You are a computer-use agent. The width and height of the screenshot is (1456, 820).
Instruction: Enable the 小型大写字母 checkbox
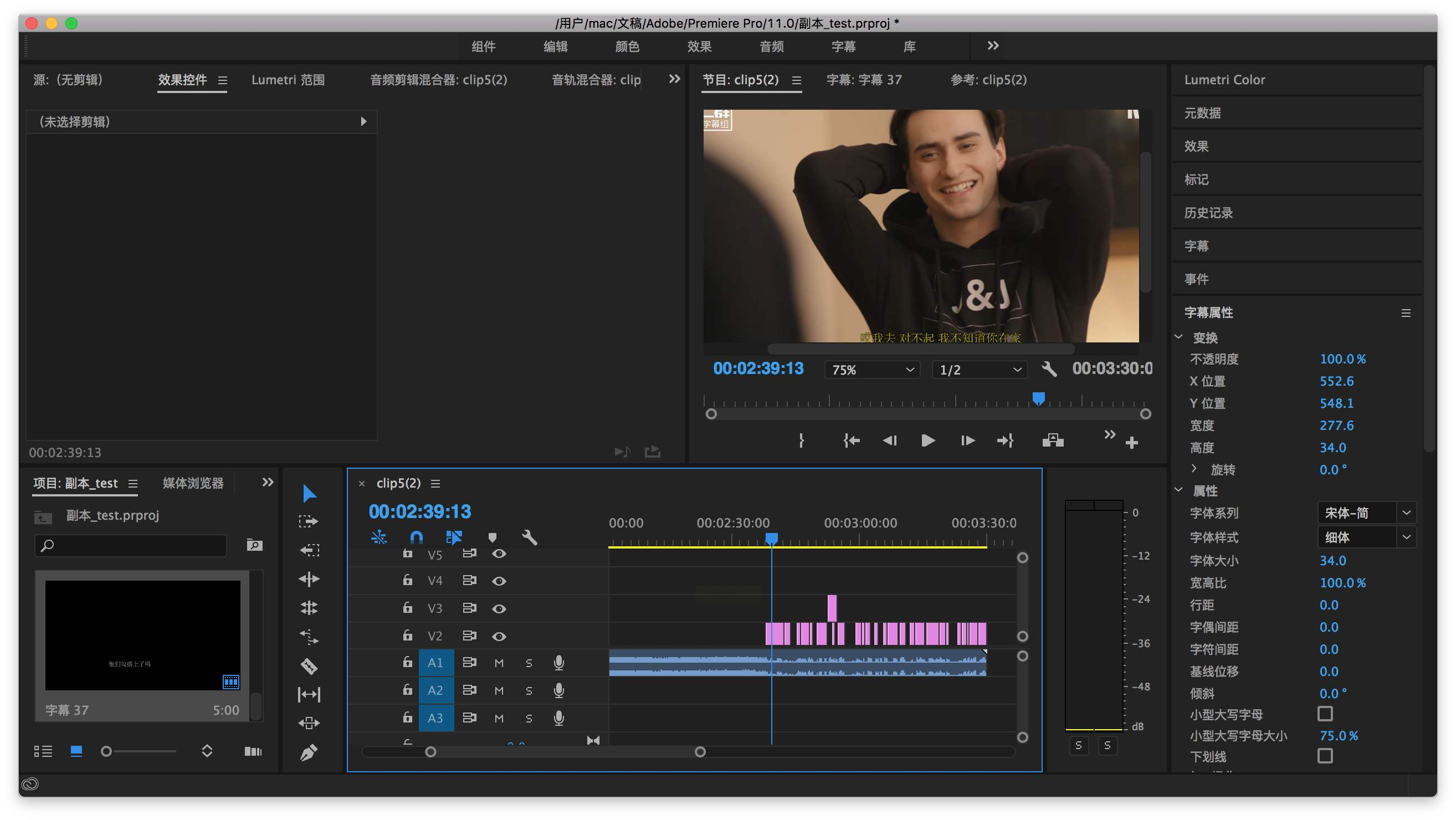pos(1324,714)
